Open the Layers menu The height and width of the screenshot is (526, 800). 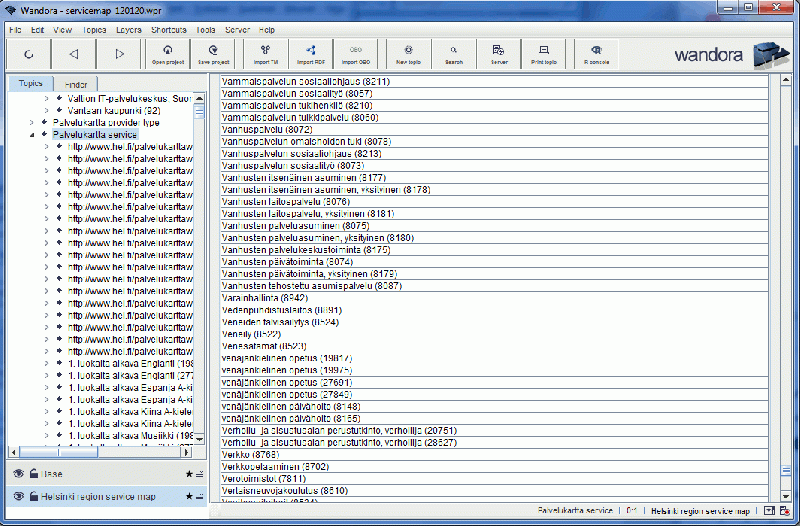point(129,30)
